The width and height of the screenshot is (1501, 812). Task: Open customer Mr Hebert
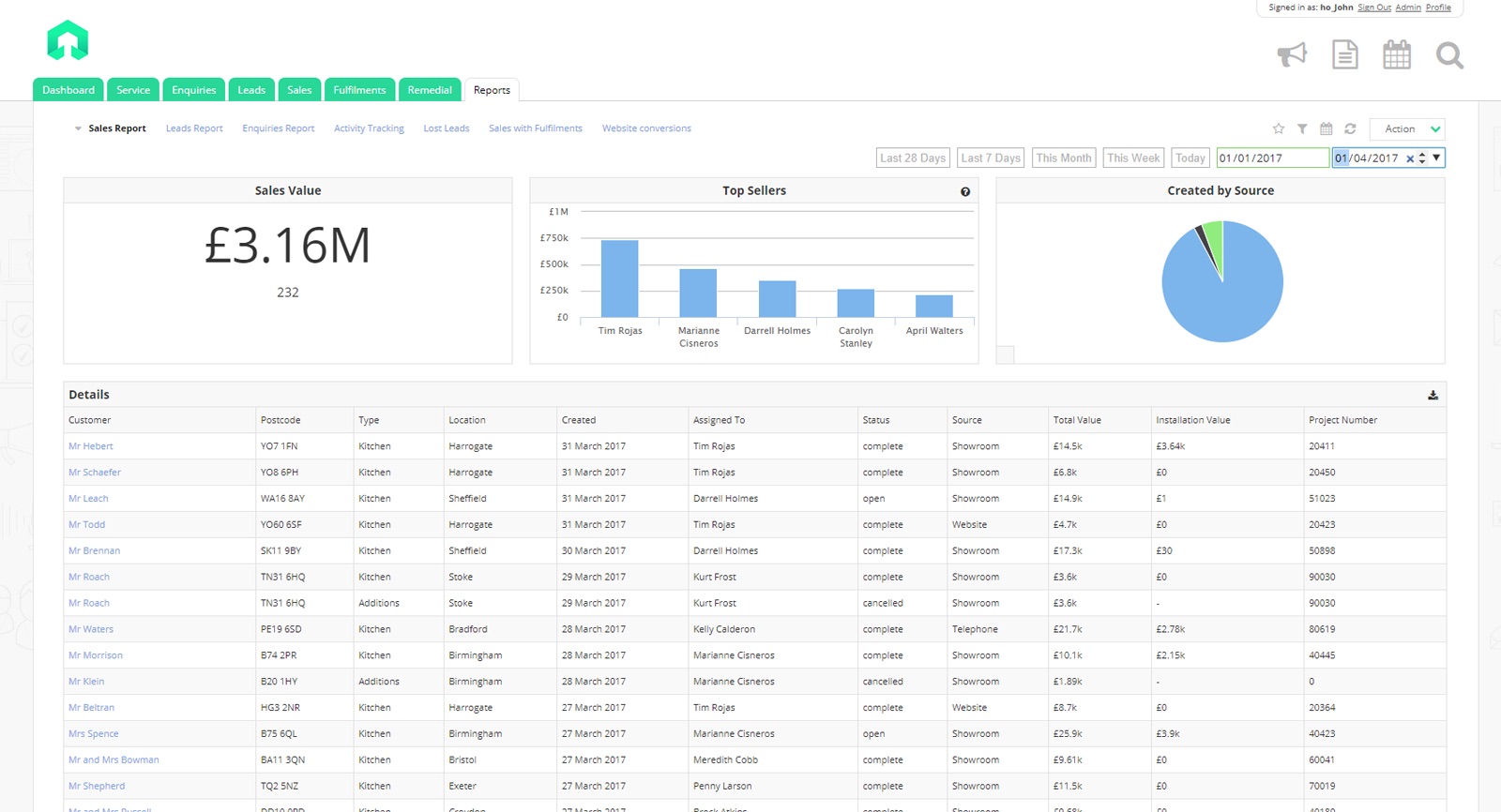(90, 446)
